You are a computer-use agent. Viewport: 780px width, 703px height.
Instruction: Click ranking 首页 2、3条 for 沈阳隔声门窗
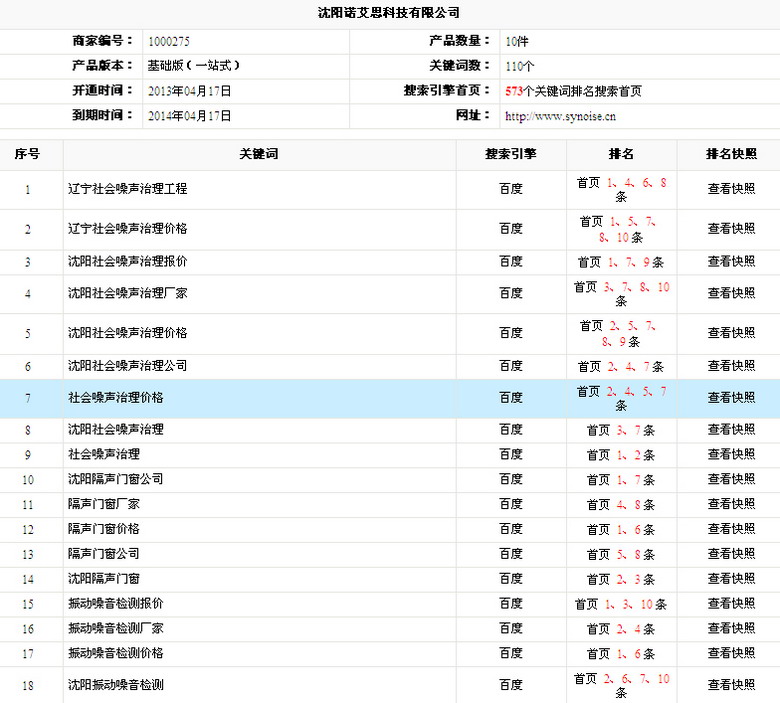[x=621, y=580]
